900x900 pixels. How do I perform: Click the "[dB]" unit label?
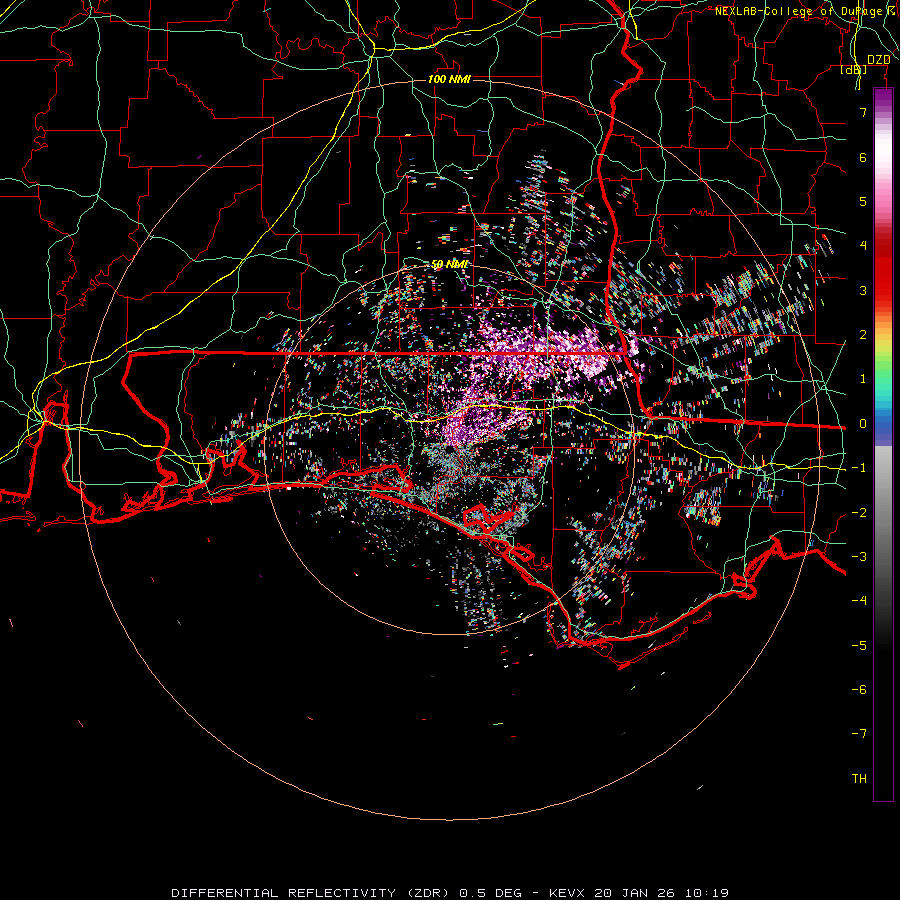tap(854, 70)
